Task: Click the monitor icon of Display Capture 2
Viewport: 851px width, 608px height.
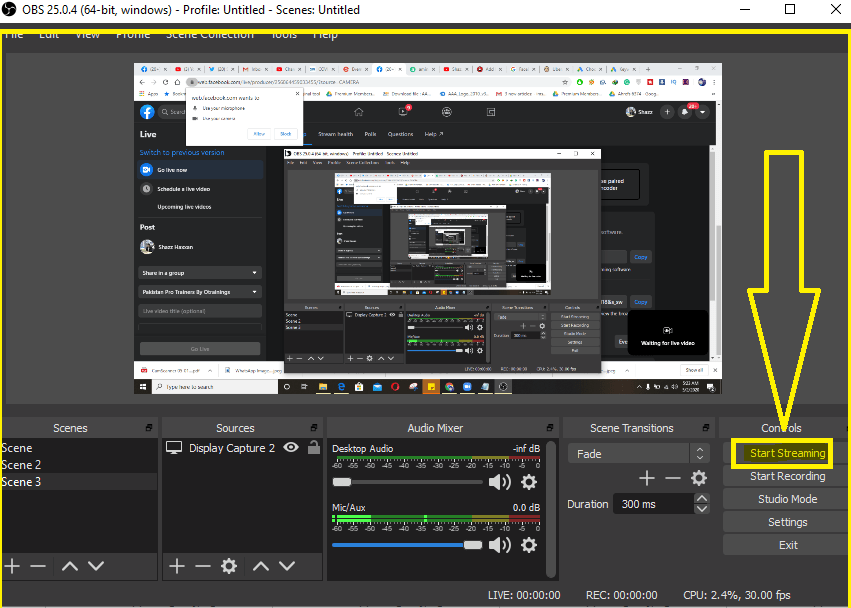Action: 174,448
